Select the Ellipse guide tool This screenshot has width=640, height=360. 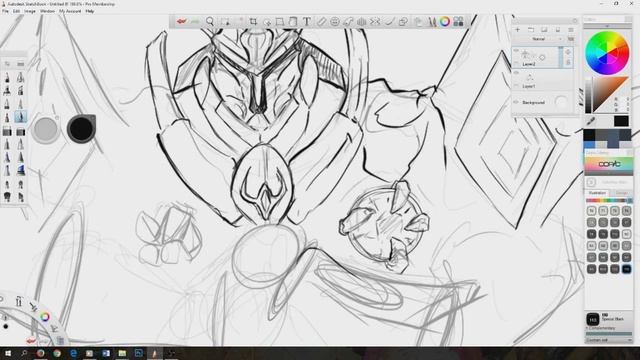tap(335, 22)
